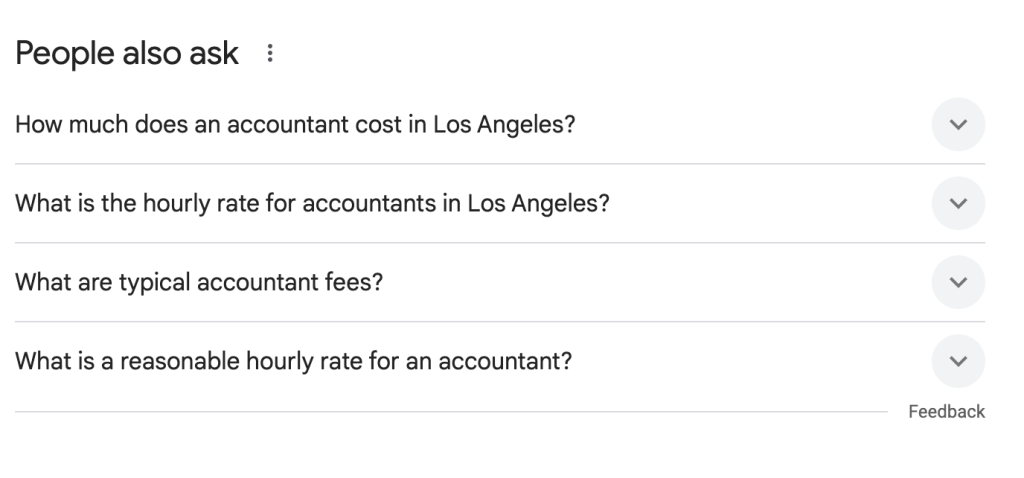Expand "What is the hourly rate for accountants" question
Viewport: 1024px width, 478px height.
click(x=500, y=204)
